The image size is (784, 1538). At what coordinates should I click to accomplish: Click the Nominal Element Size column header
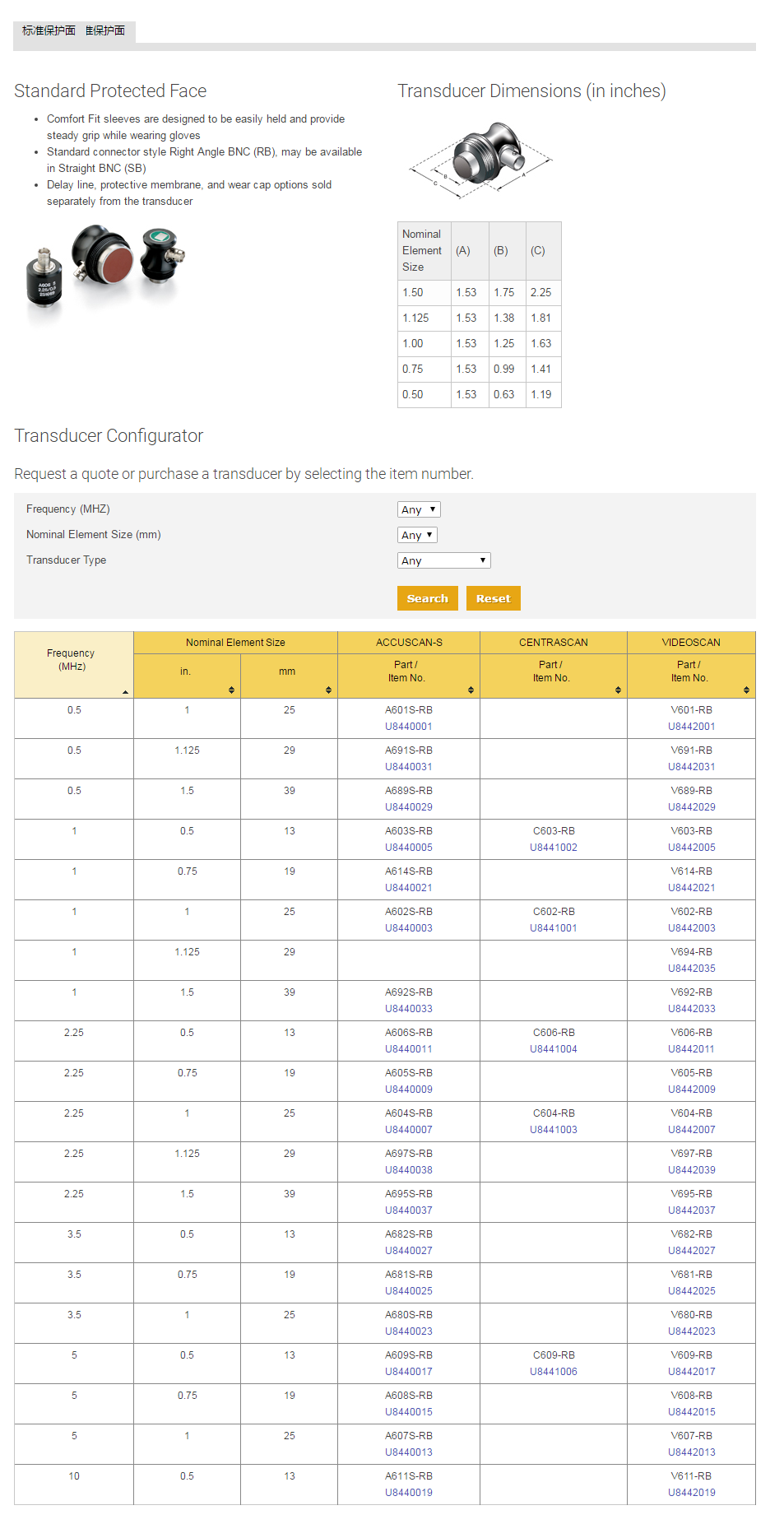coord(235,643)
